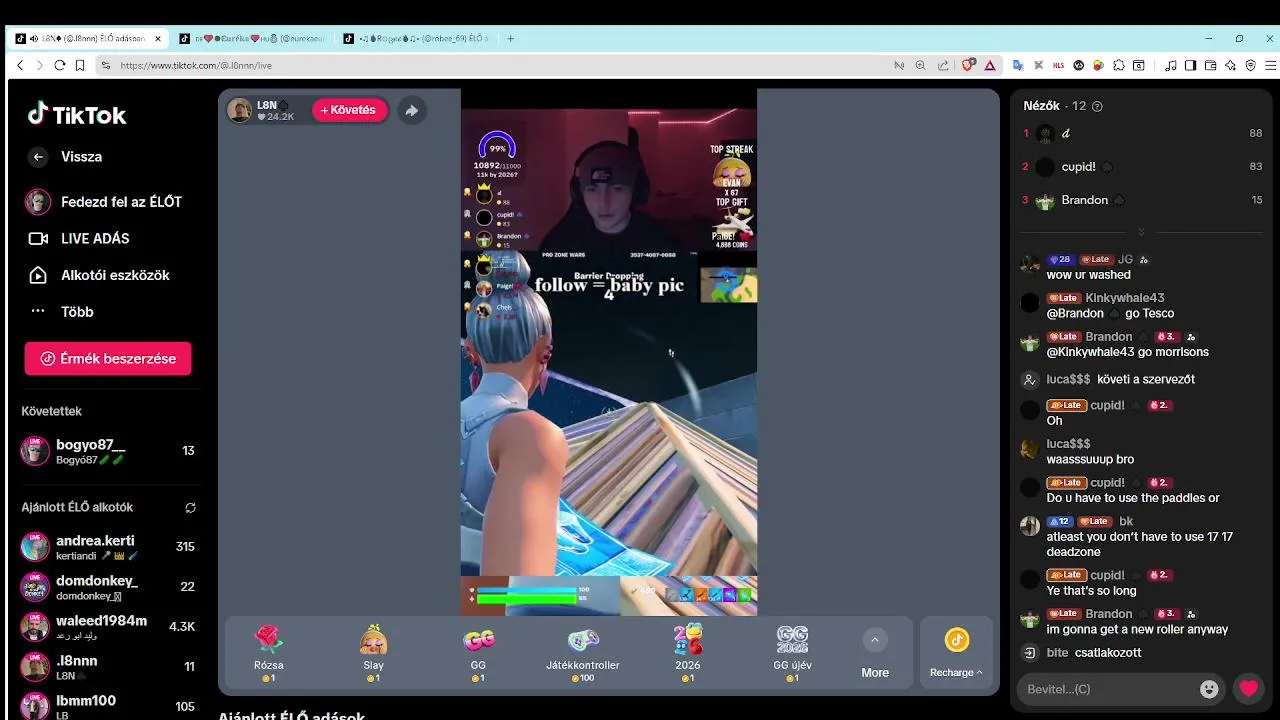Expand More gifts
Screen dimensions: 1280x720
click(875, 654)
